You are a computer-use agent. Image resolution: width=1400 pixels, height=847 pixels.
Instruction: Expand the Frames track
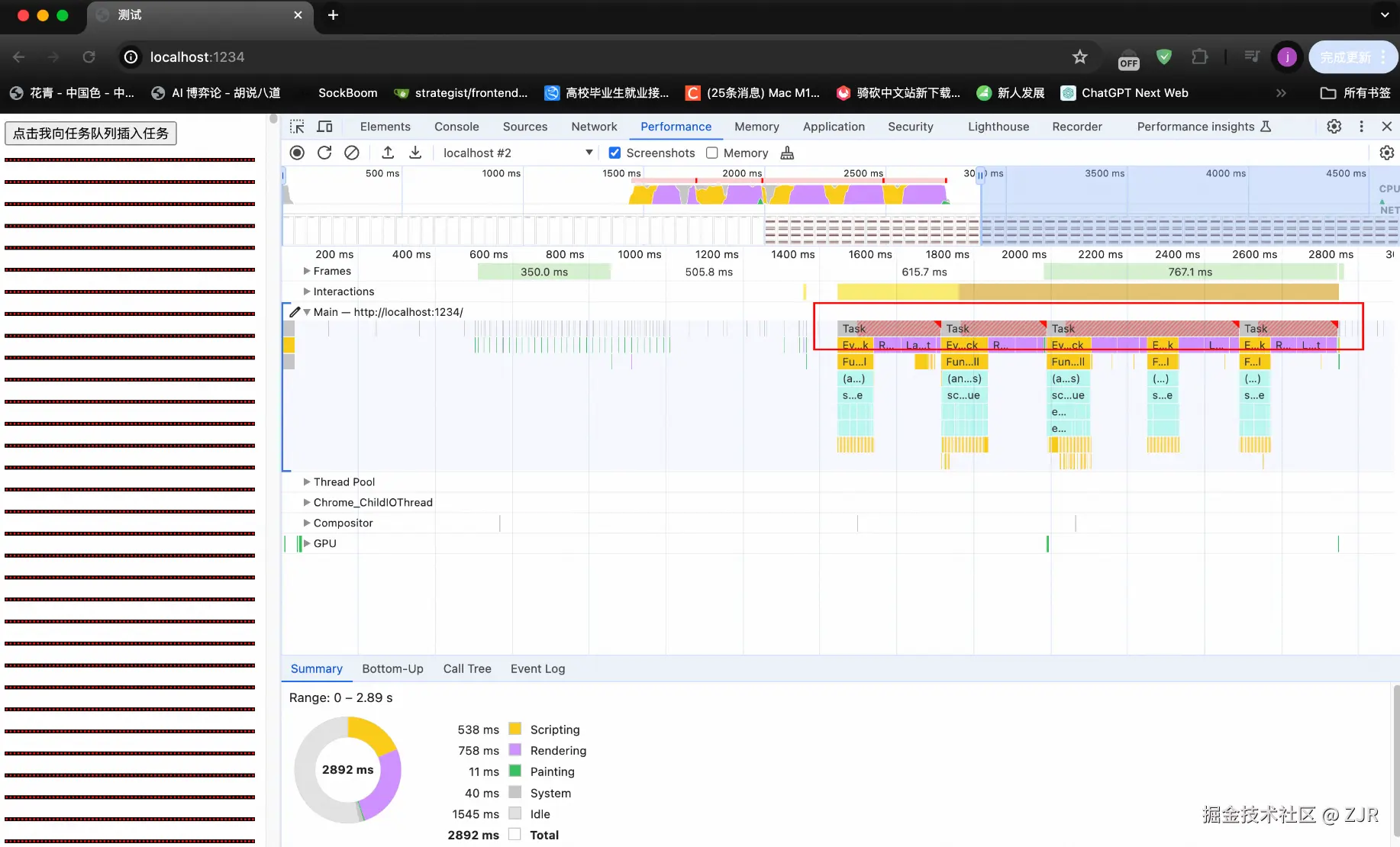(306, 271)
